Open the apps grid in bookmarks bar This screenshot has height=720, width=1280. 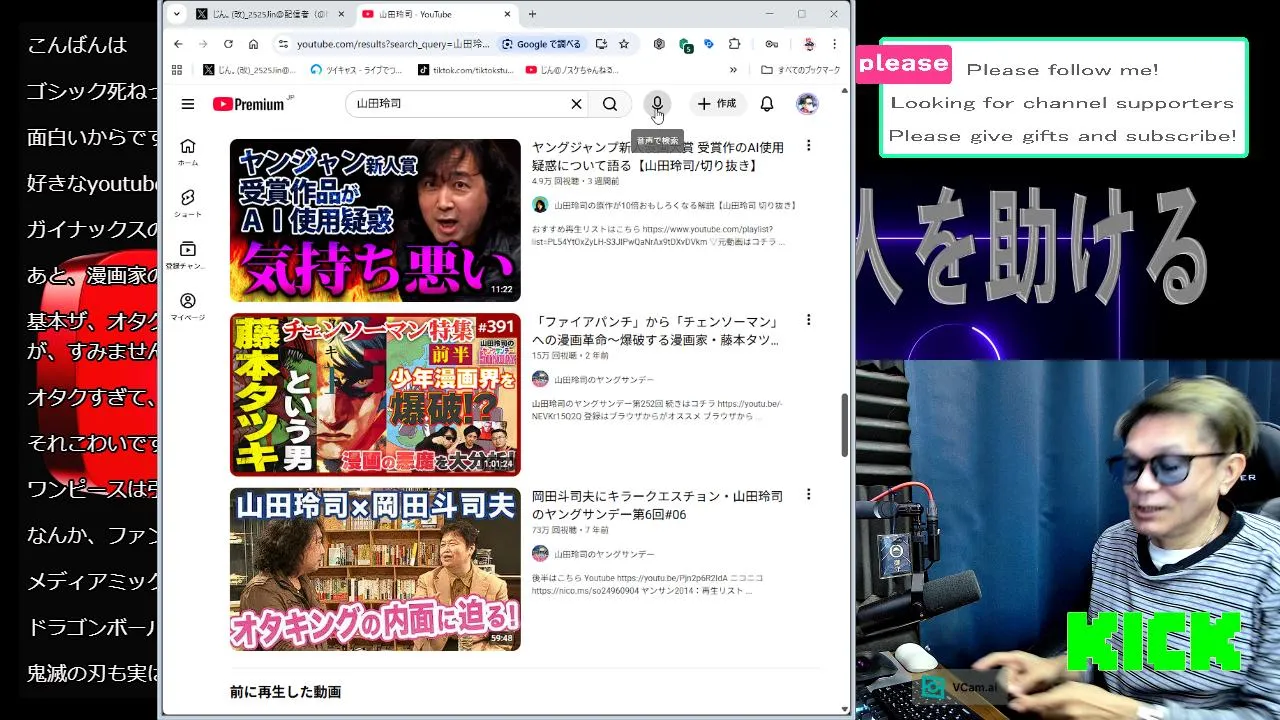click(177, 70)
